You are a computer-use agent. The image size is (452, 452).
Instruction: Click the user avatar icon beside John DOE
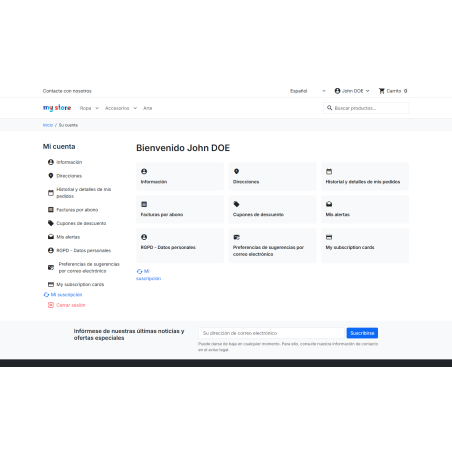coord(337,91)
